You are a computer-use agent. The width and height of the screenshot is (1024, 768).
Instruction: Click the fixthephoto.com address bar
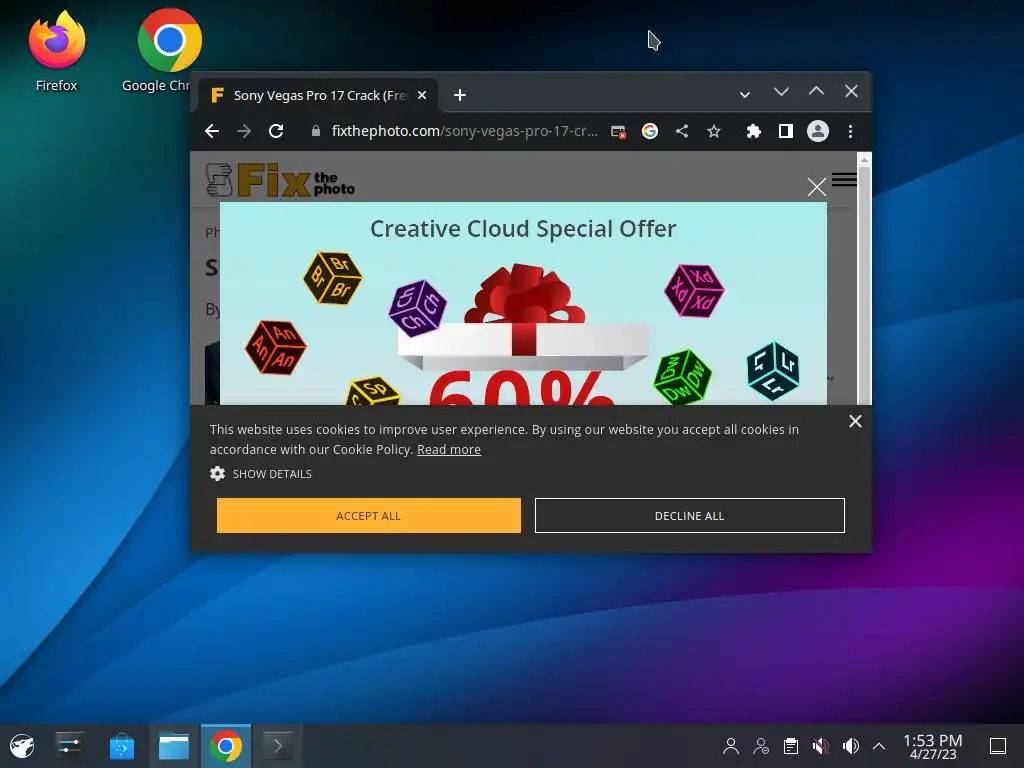[464, 131]
